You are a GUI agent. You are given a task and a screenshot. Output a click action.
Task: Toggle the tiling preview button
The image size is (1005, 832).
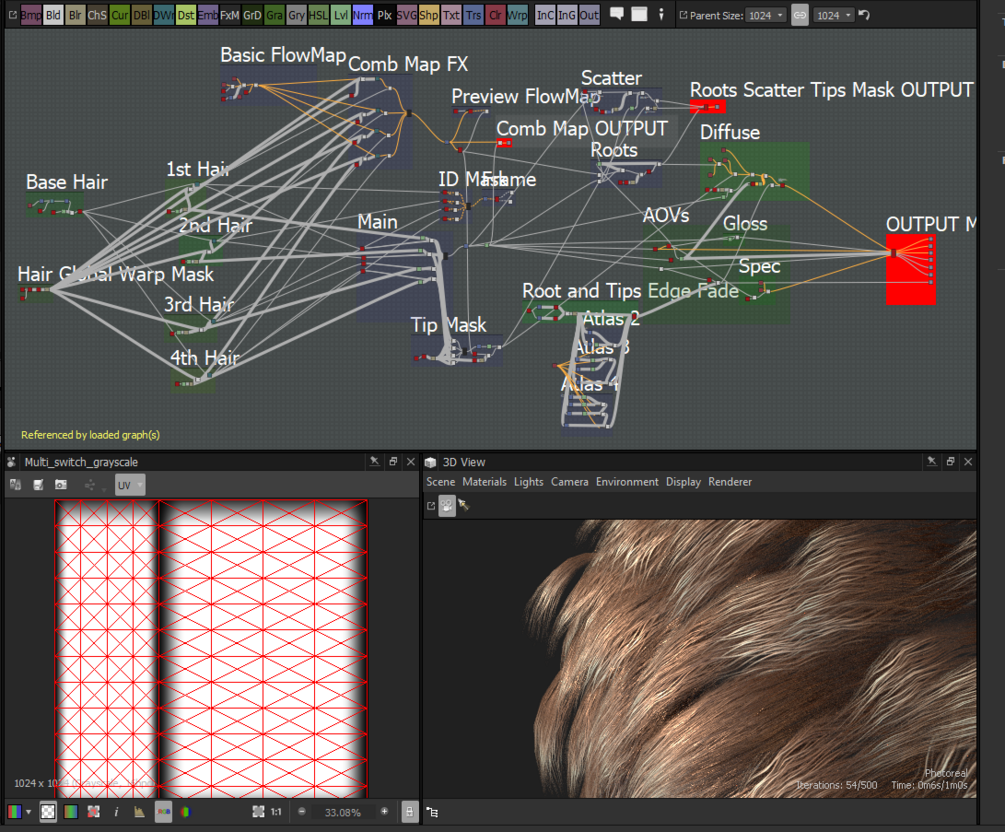click(x=94, y=811)
